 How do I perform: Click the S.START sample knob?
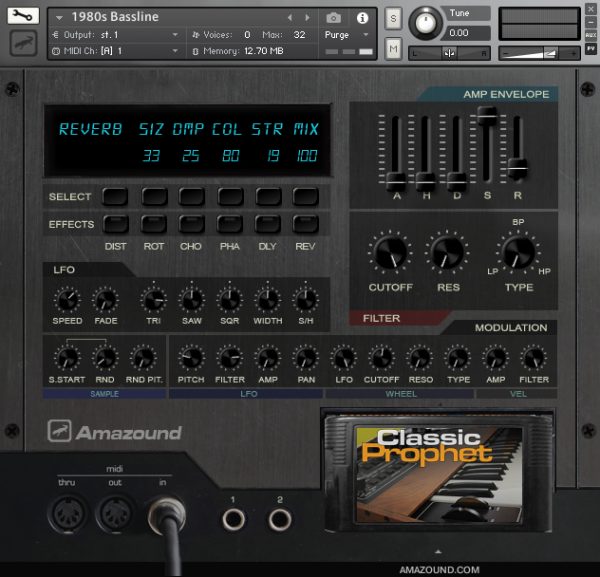tap(67, 358)
